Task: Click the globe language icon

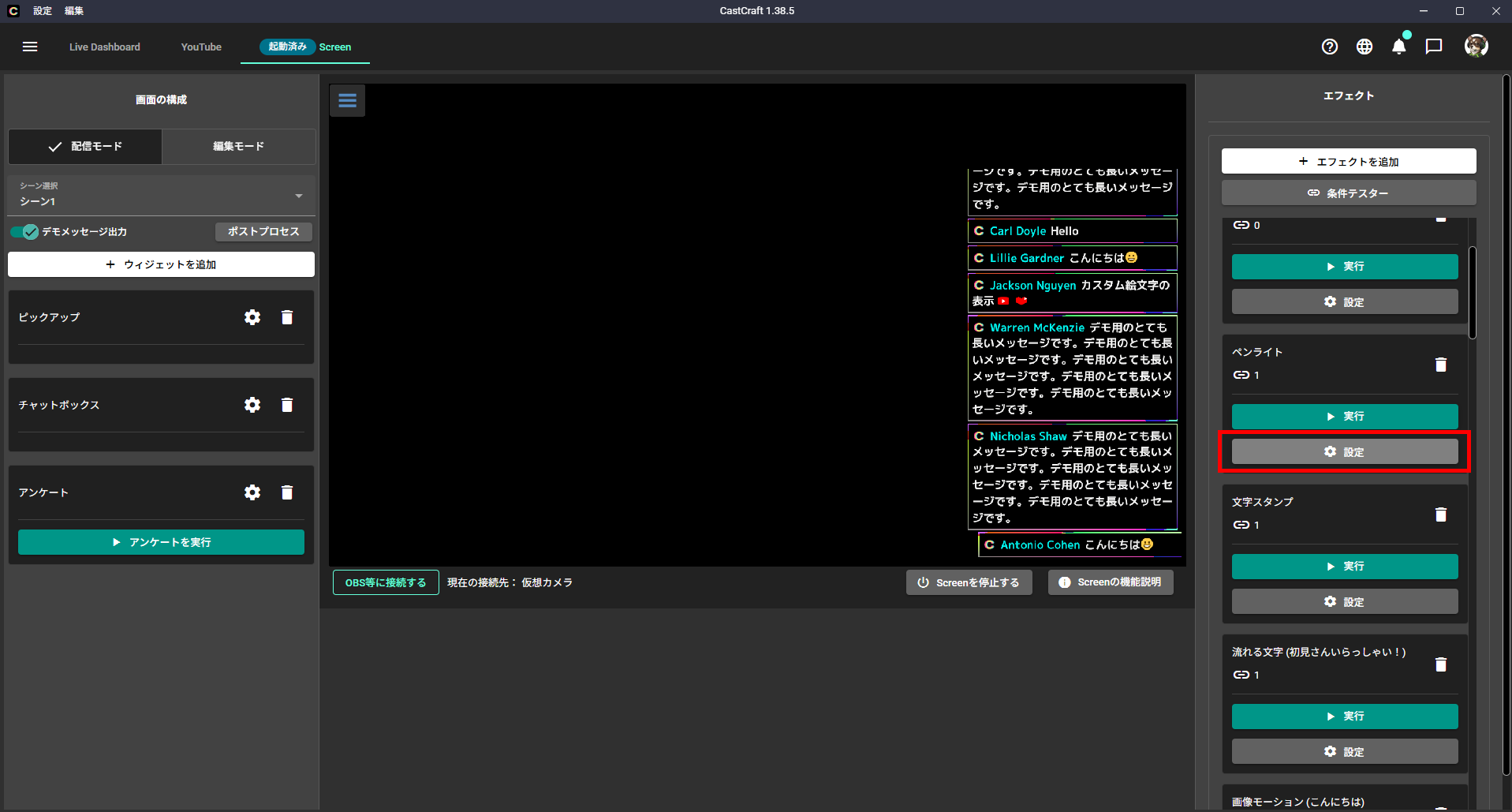Action: [x=1365, y=47]
